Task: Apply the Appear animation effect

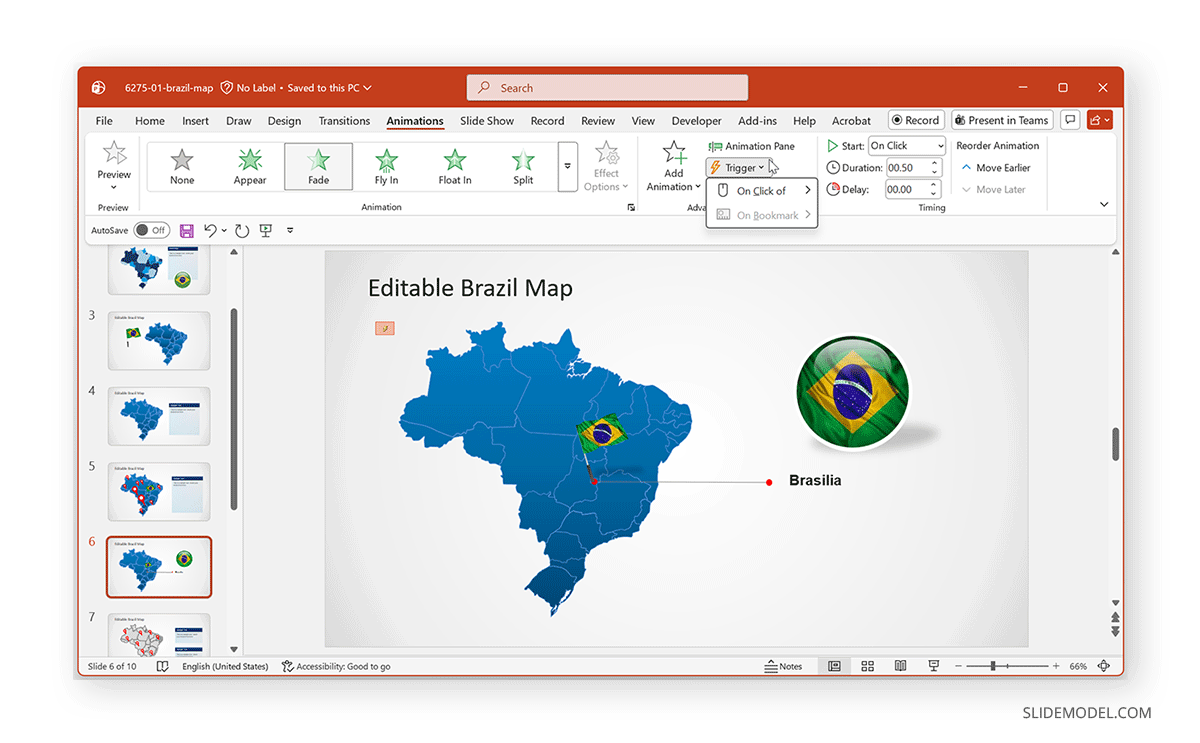Action: click(x=250, y=166)
